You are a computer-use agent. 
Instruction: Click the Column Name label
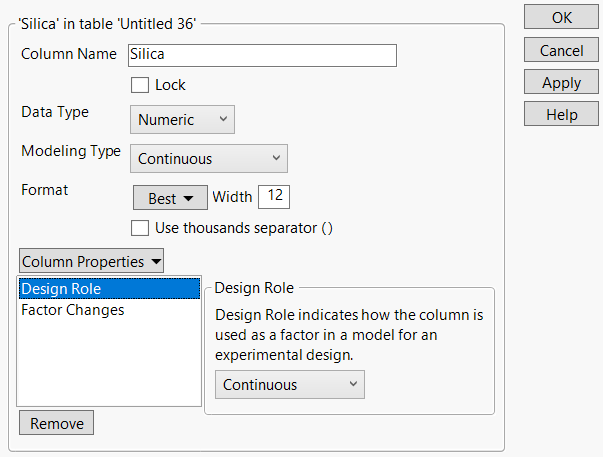pos(69,53)
